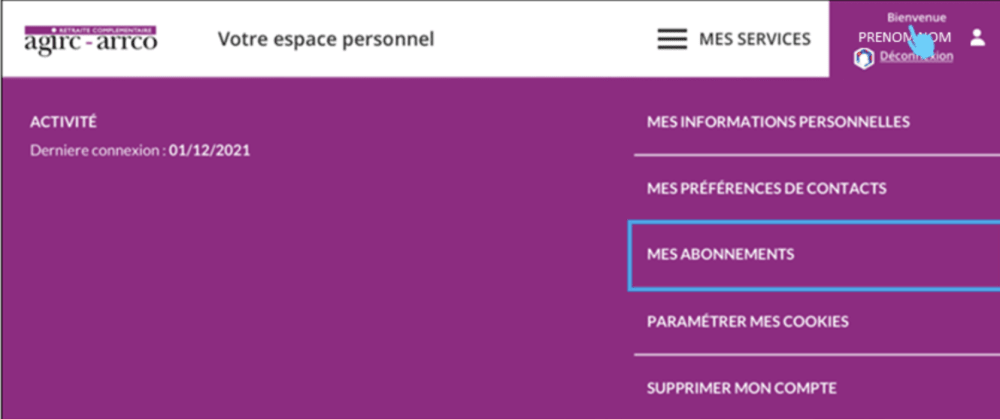Select MES INFORMATIONS PERSONNELLES
This screenshot has width=1000, height=419.
point(778,122)
